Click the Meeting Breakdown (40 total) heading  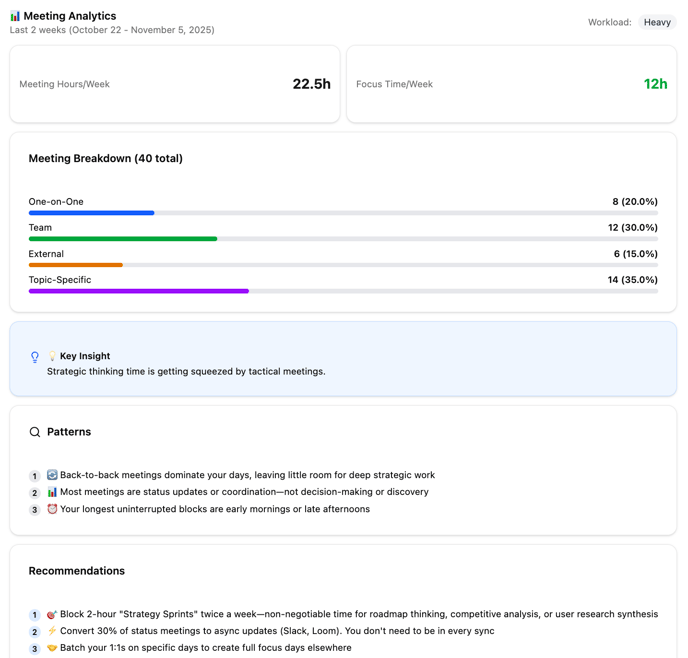pyautogui.click(x=105, y=158)
